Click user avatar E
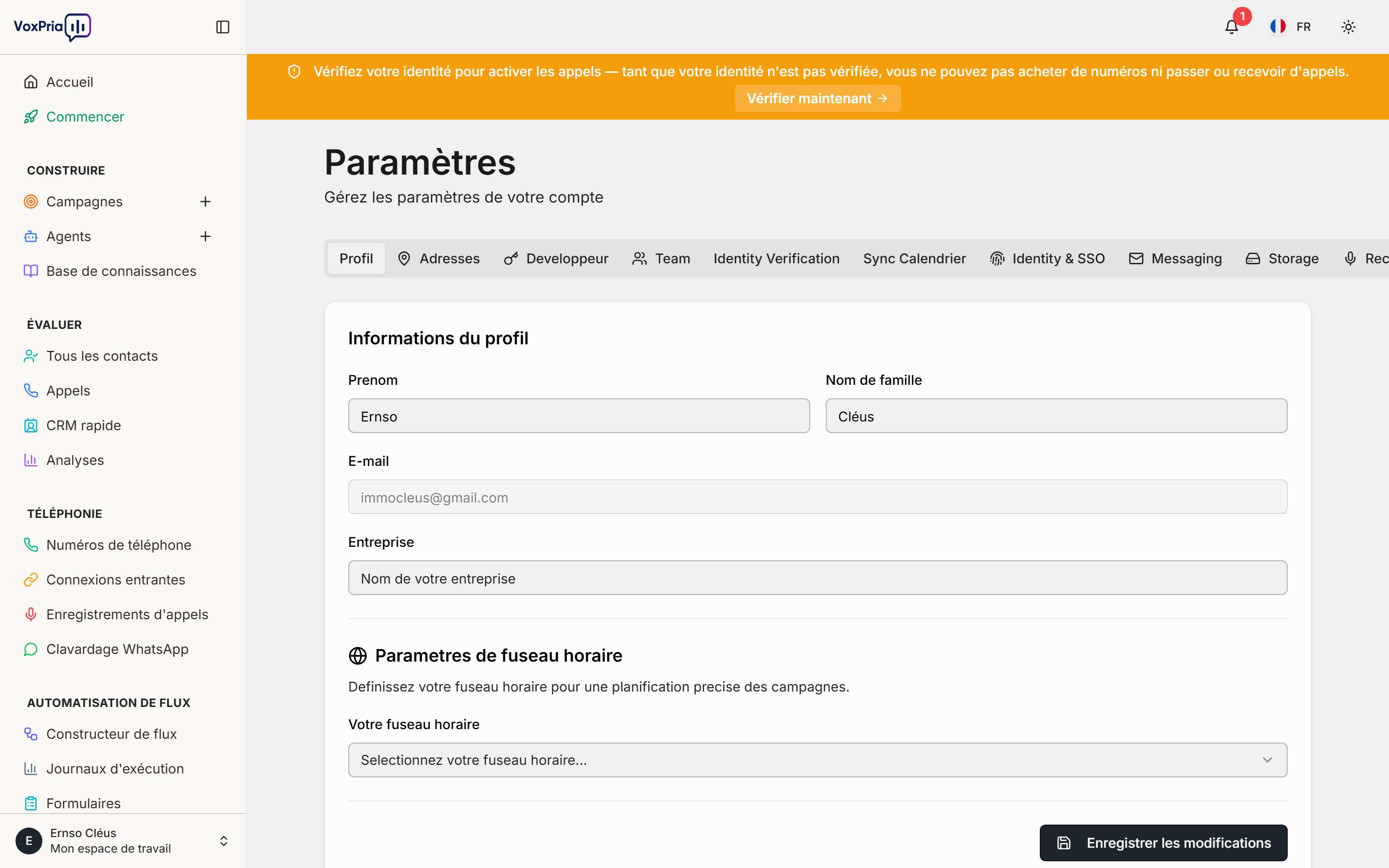 (x=29, y=841)
